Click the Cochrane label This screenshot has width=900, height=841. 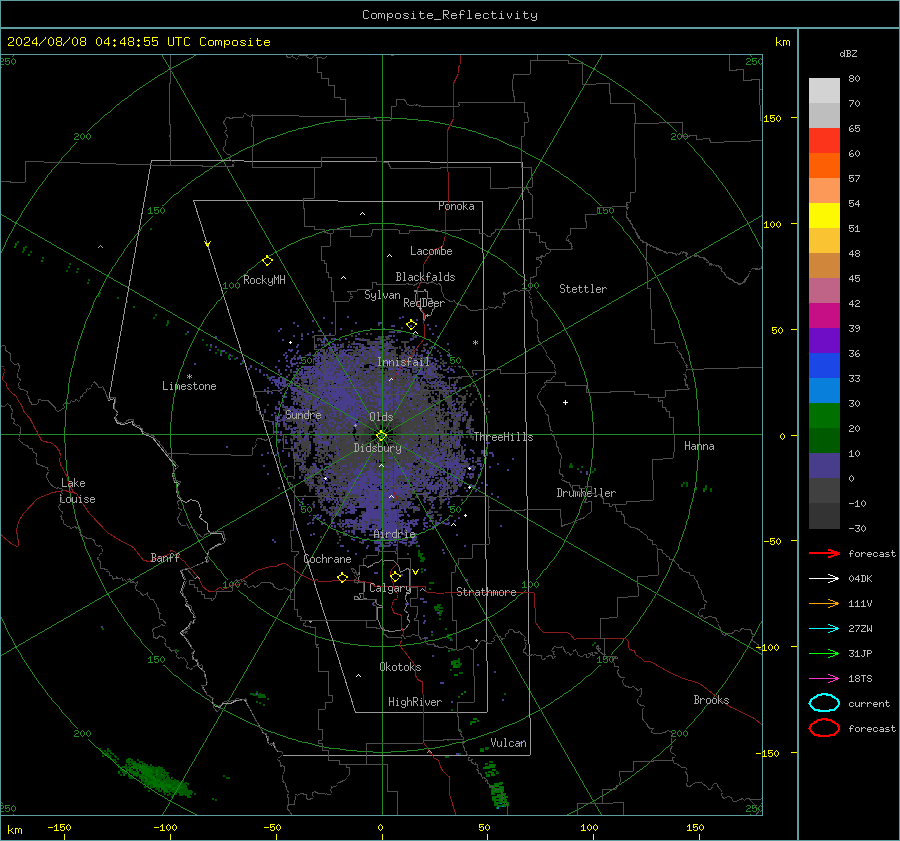[327, 559]
